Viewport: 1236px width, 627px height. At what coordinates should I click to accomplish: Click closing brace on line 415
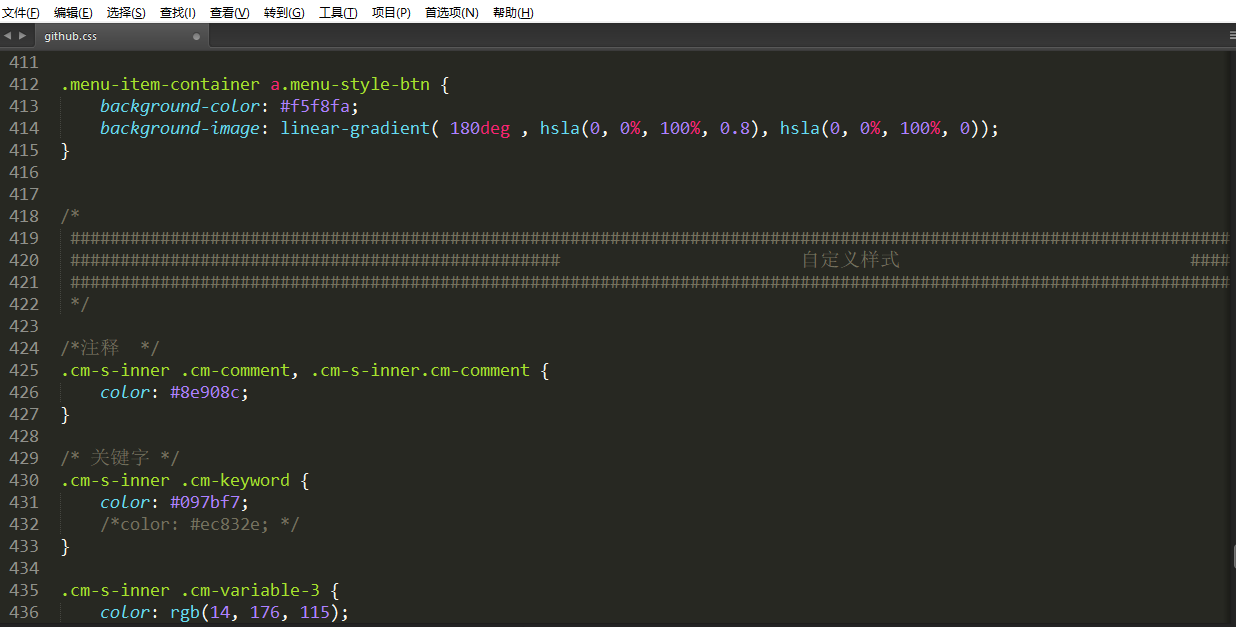(65, 151)
